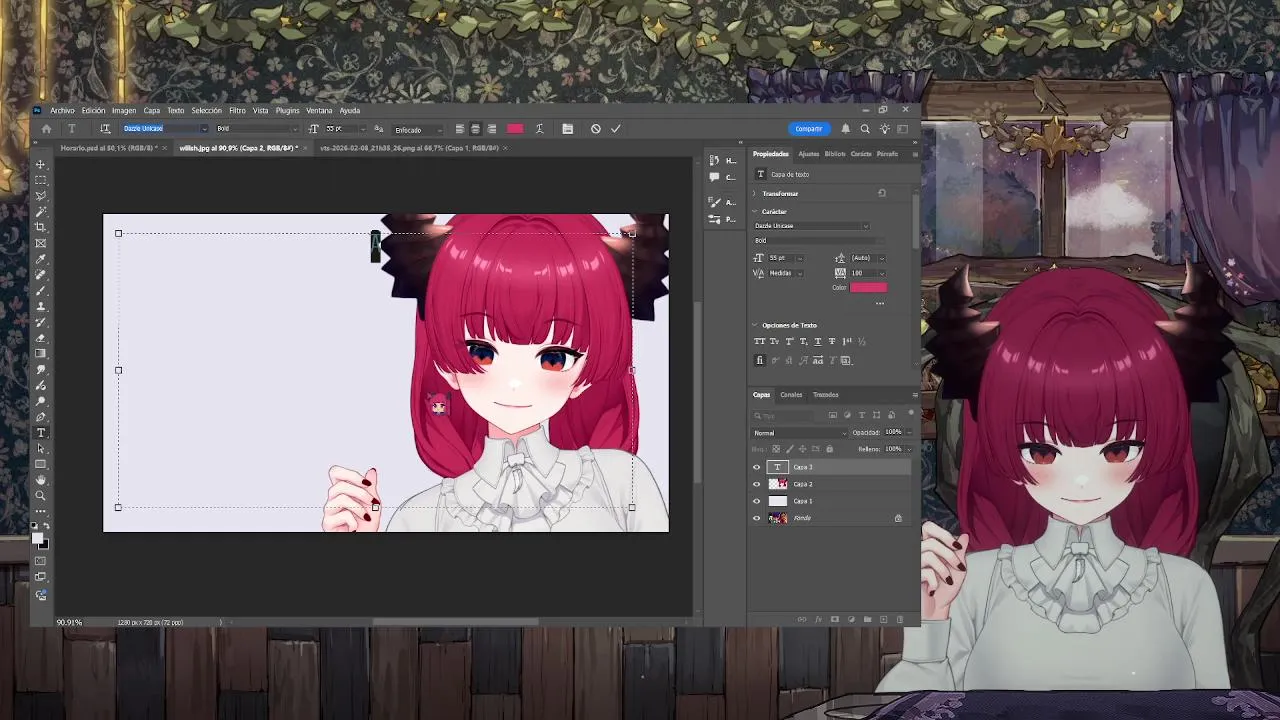Click the text color swatch in options bar
1280x720 pixels.
tap(515, 128)
